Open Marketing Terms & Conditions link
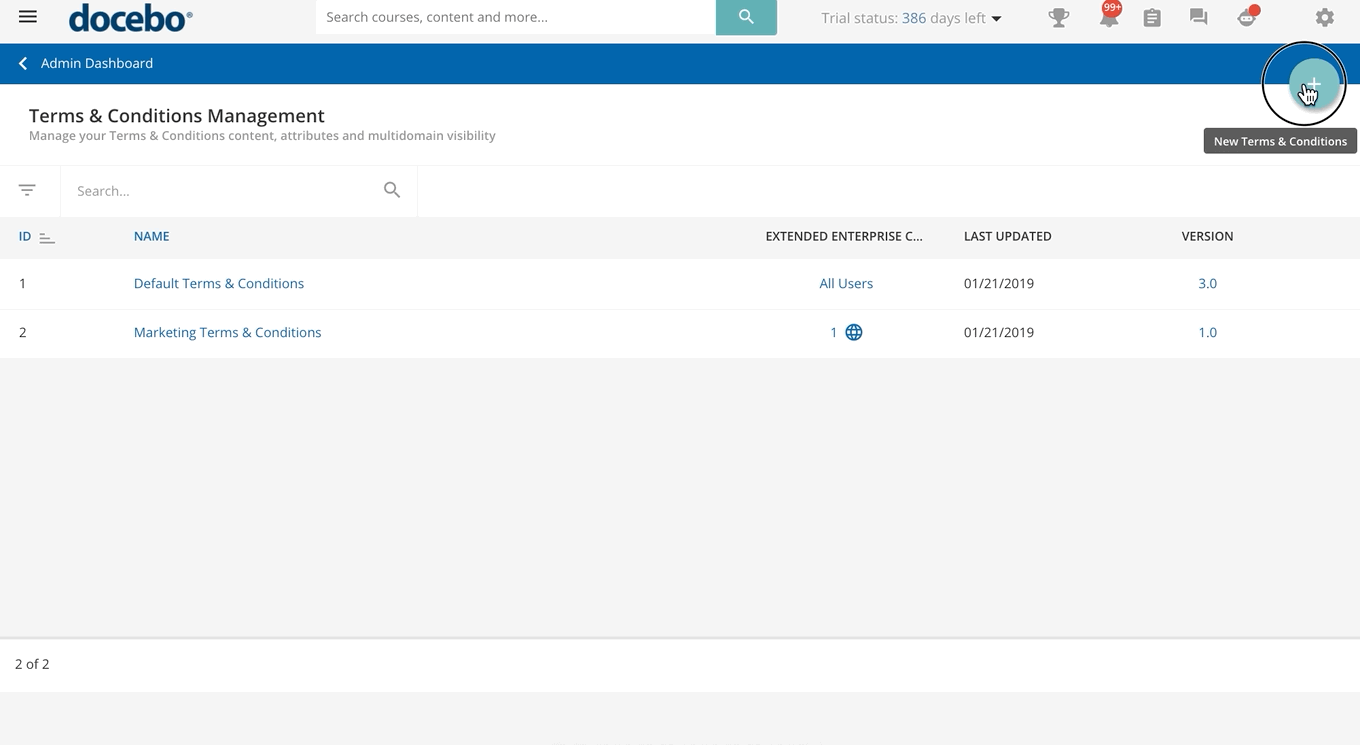This screenshot has width=1360, height=745. 227,333
